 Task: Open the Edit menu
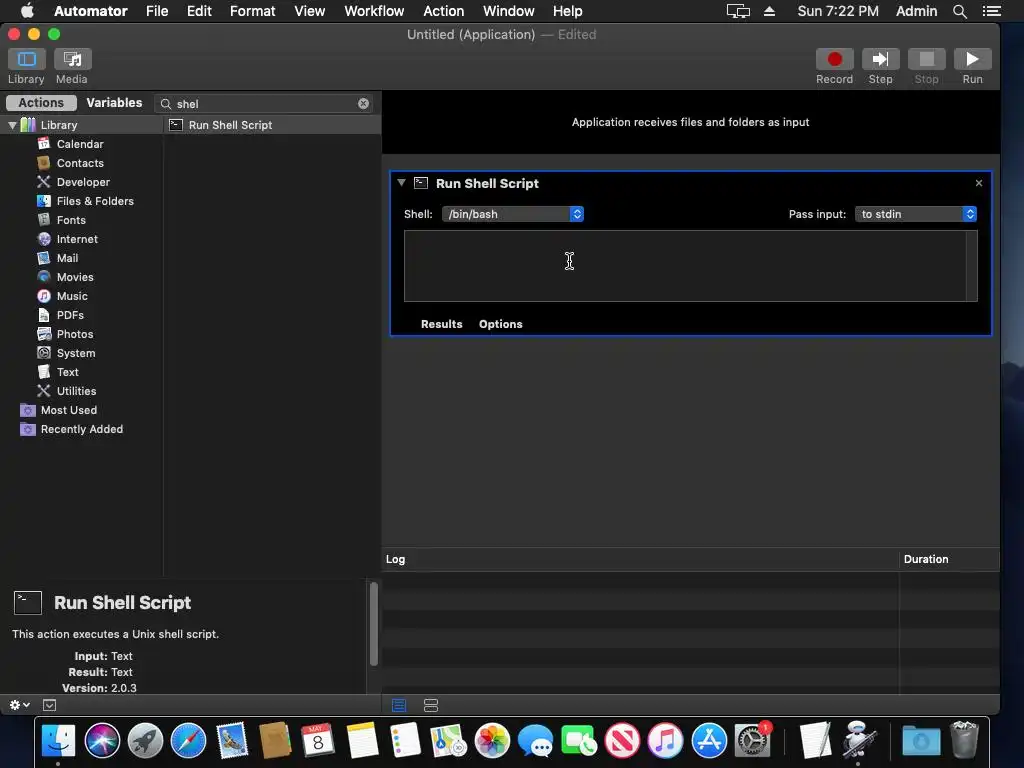[199, 11]
